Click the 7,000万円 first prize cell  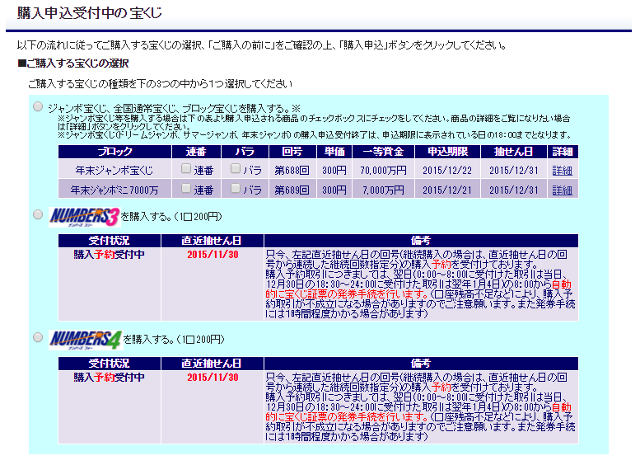pos(383,190)
